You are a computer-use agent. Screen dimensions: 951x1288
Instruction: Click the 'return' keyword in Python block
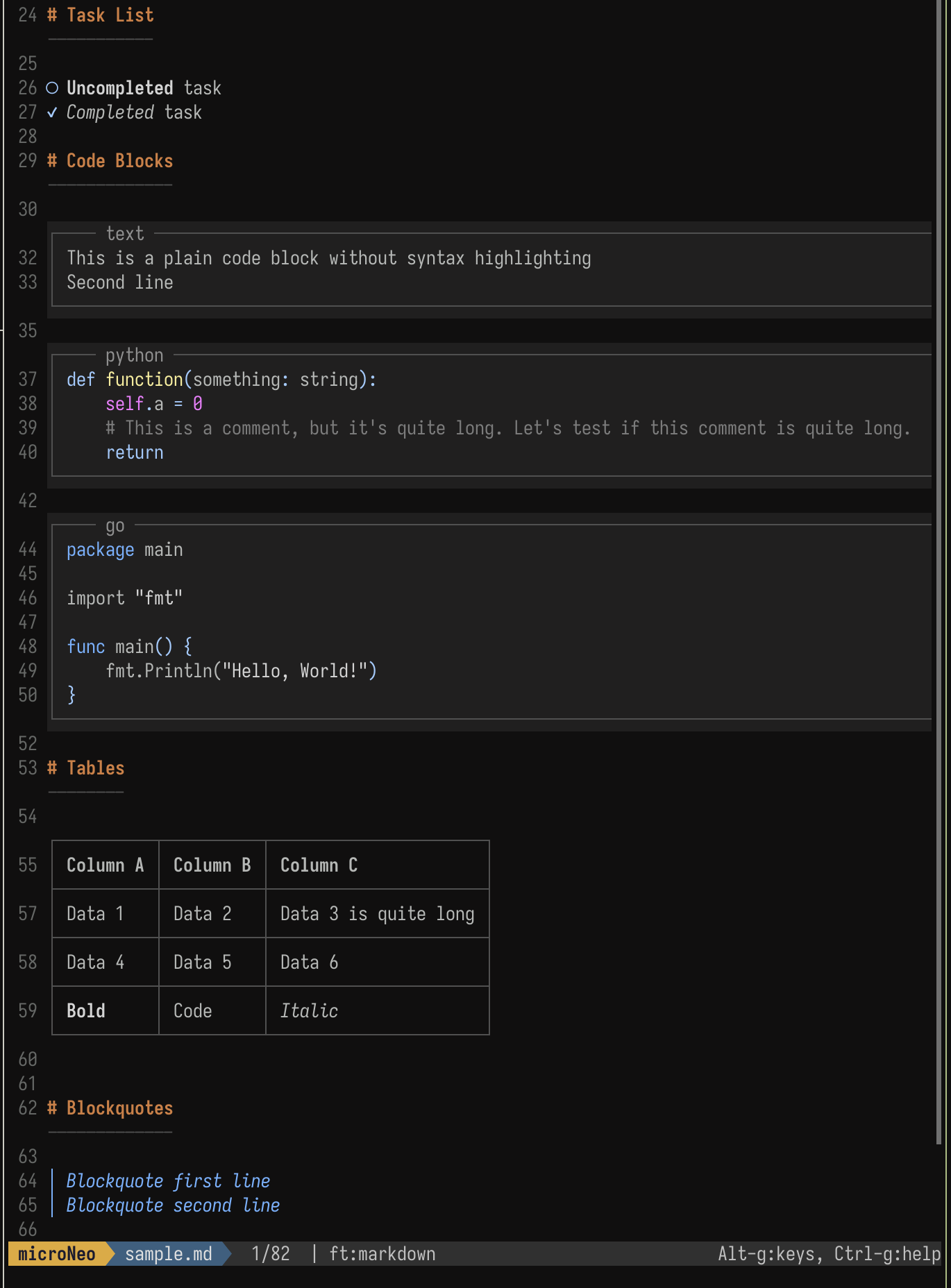click(135, 452)
